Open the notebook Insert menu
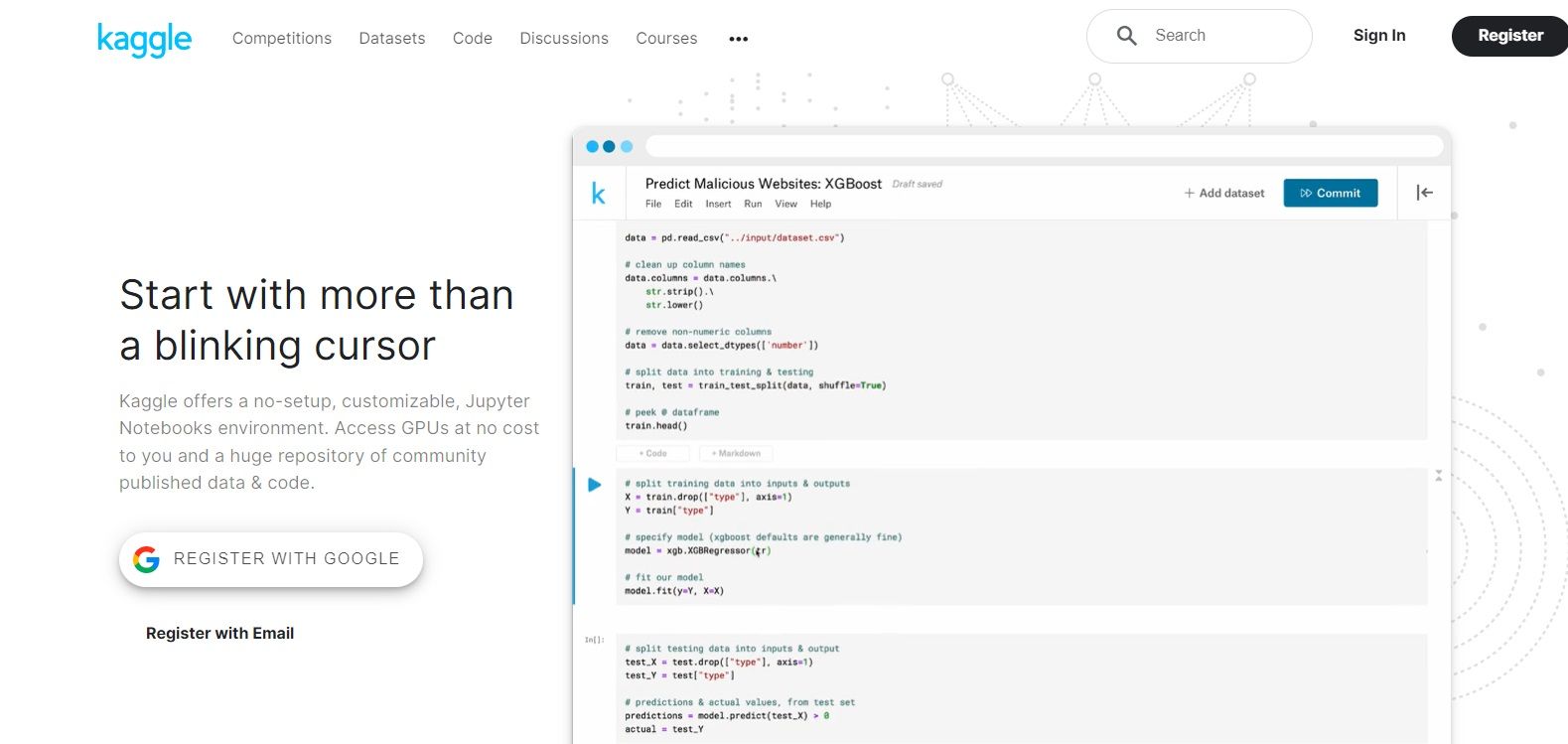1568x744 pixels. tap(718, 204)
